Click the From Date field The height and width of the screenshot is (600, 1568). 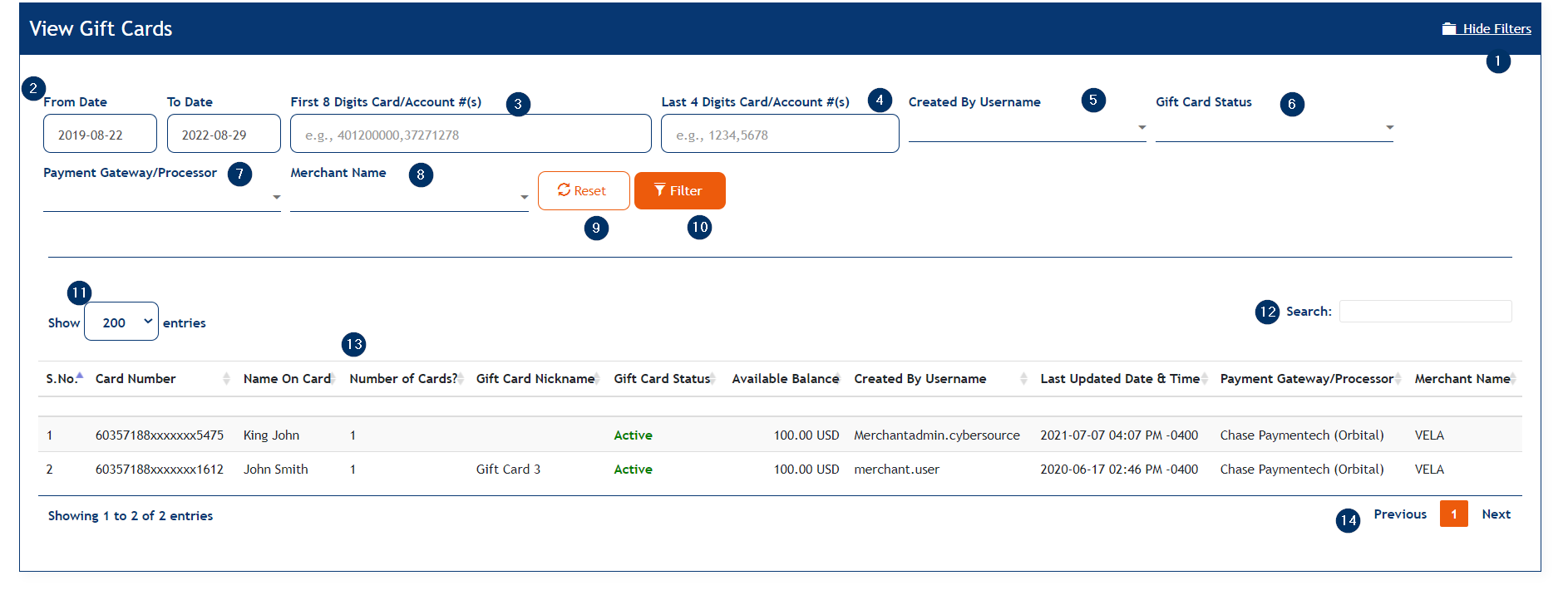pyautogui.click(x=100, y=135)
